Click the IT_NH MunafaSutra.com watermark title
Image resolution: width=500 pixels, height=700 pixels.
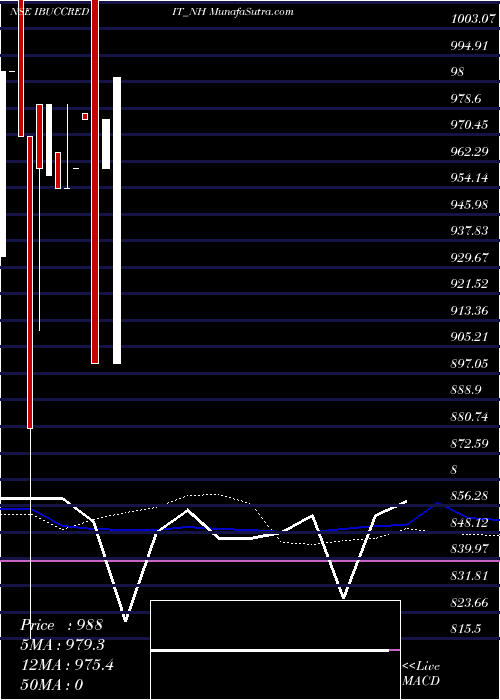pyautogui.click(x=233, y=12)
